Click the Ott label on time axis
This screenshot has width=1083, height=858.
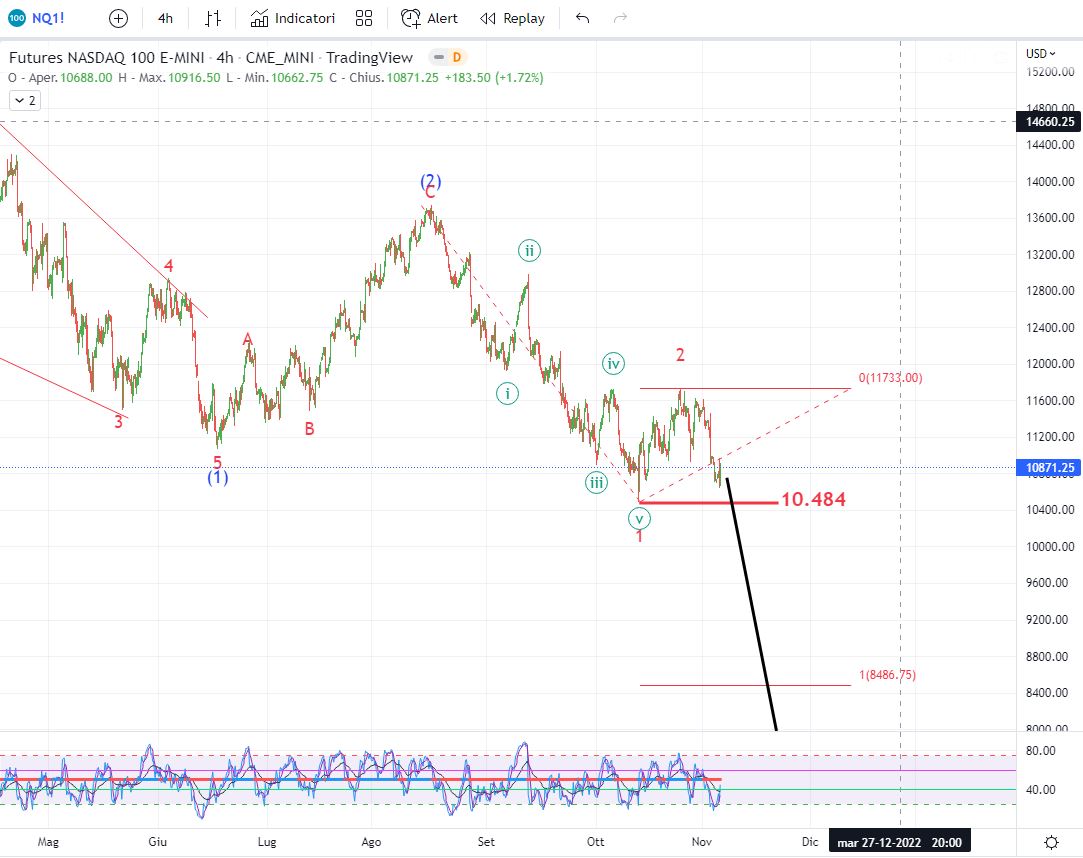click(595, 842)
